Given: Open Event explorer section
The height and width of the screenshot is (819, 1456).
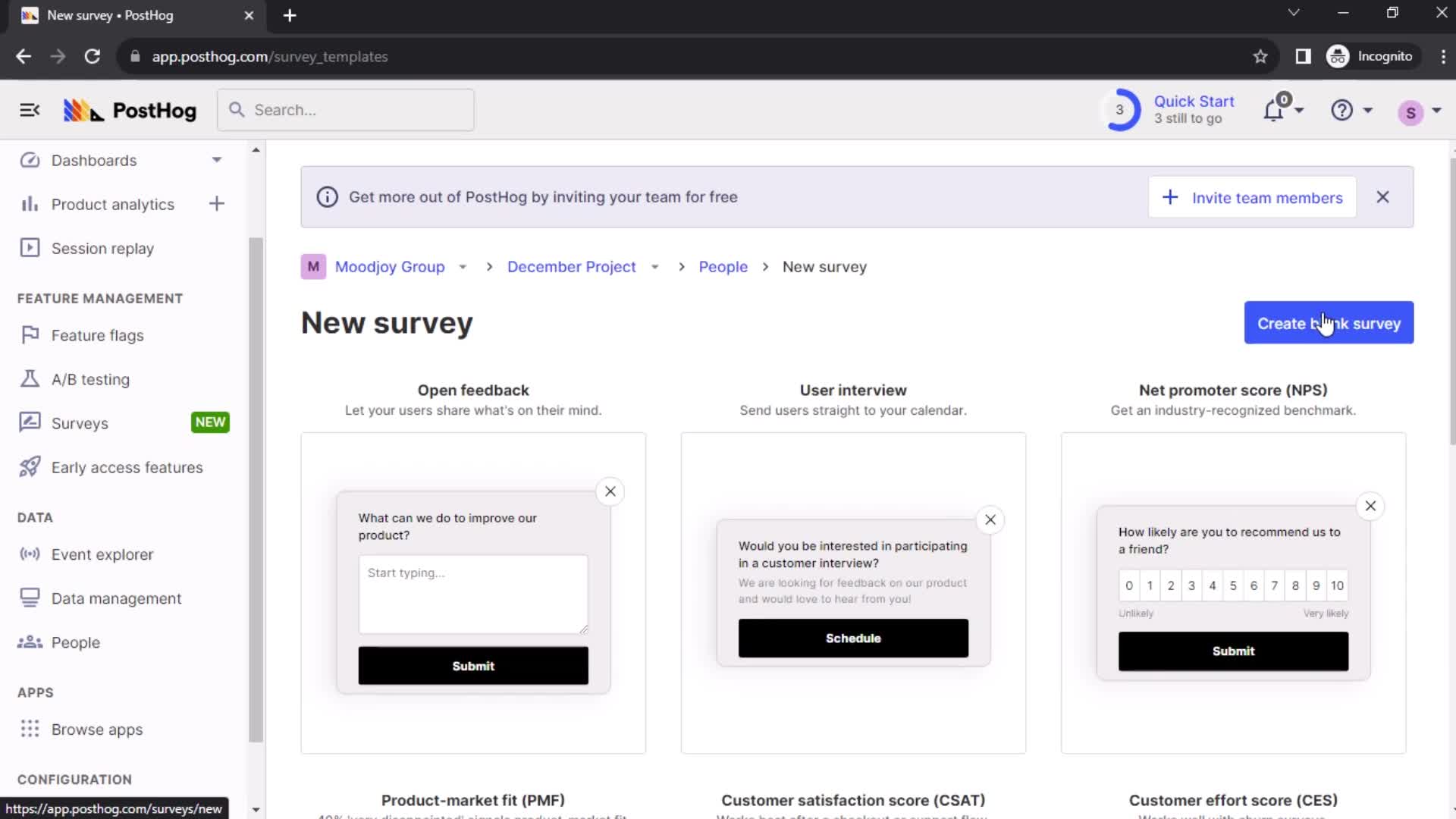Looking at the screenshot, I should [x=102, y=554].
